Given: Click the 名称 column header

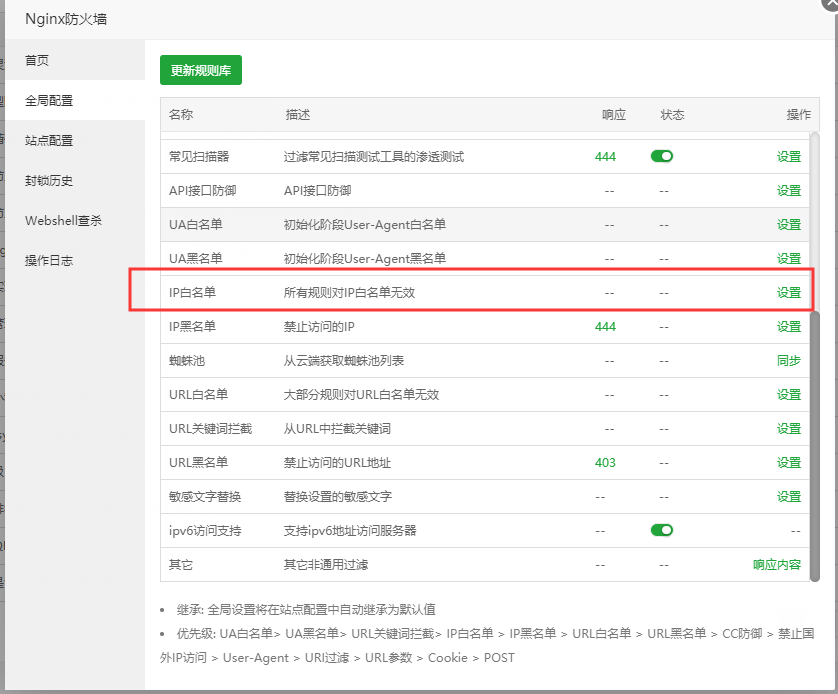Looking at the screenshot, I should coord(181,114).
